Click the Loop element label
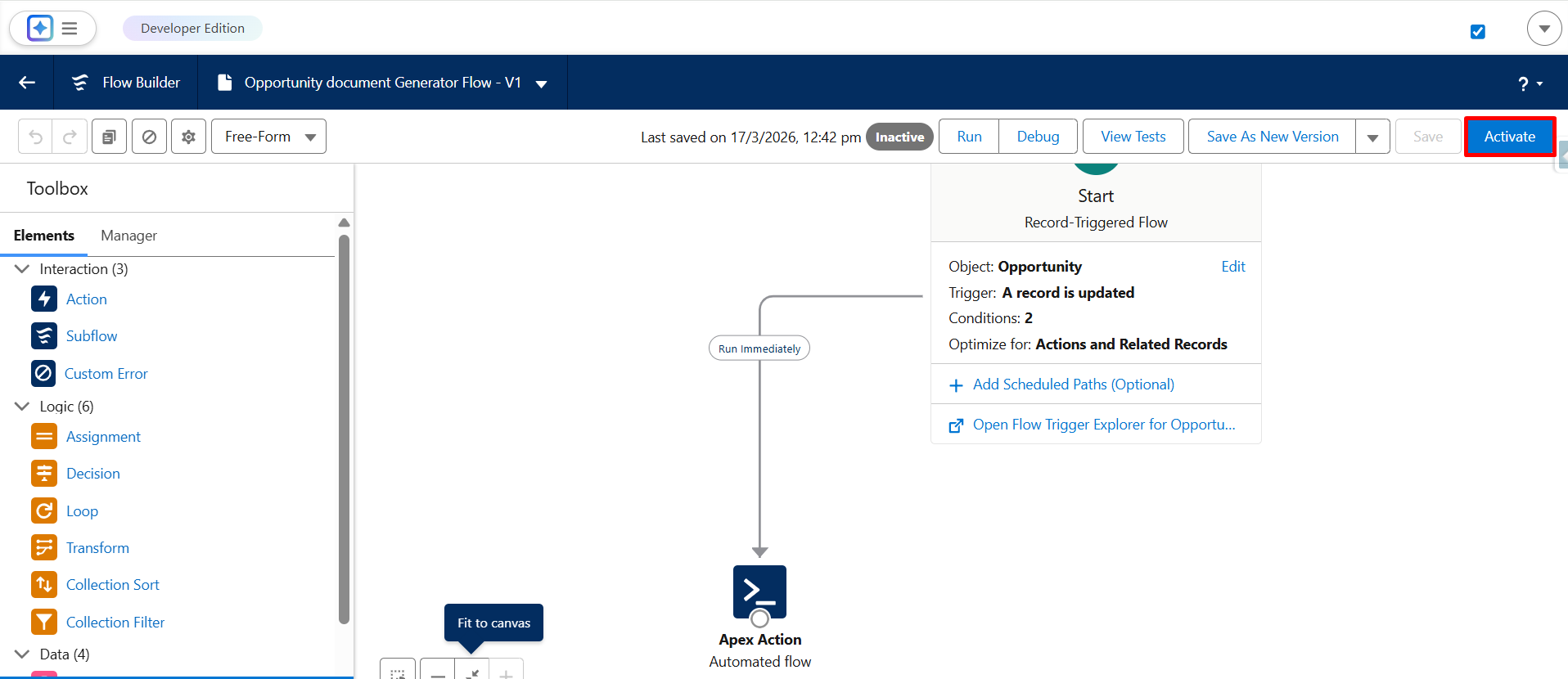This screenshot has width=1568, height=679. click(82, 511)
